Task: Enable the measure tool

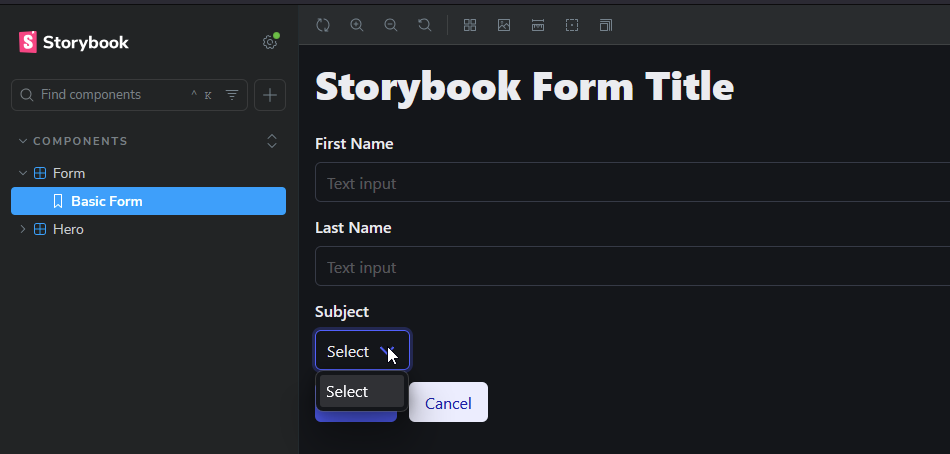Action: point(538,25)
